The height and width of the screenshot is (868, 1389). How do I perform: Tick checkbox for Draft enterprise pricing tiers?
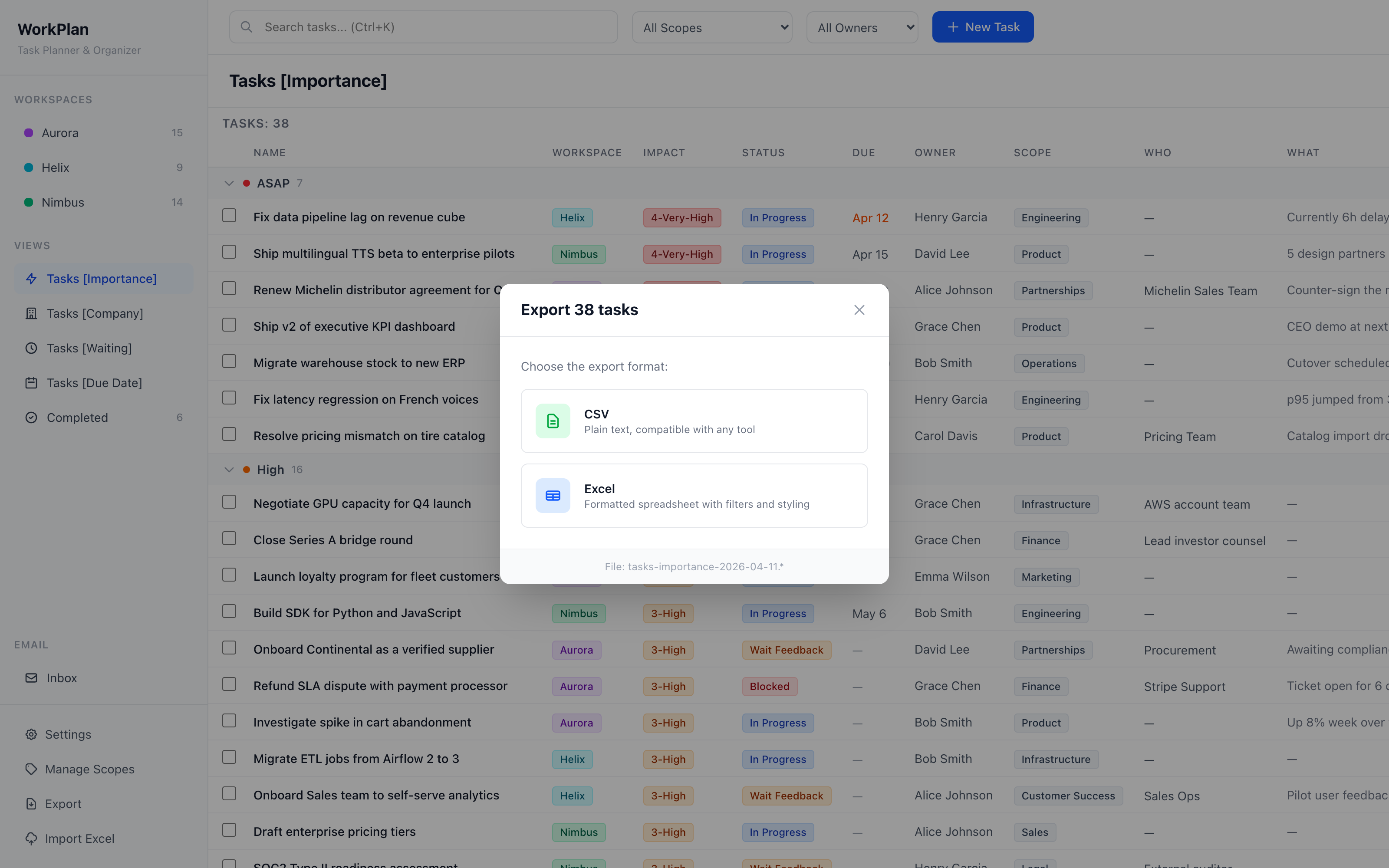click(229, 829)
